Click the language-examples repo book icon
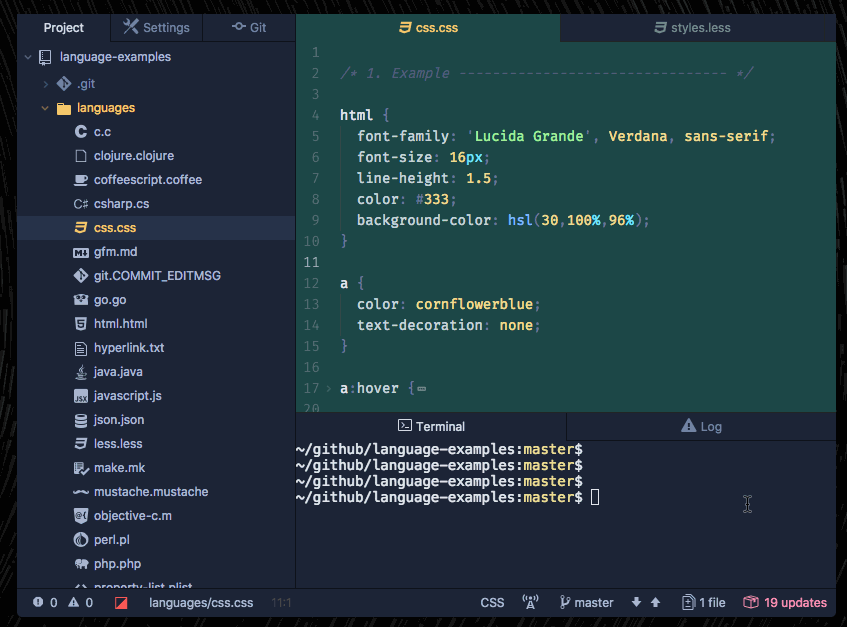Viewport: 847px width, 627px height. (45, 57)
